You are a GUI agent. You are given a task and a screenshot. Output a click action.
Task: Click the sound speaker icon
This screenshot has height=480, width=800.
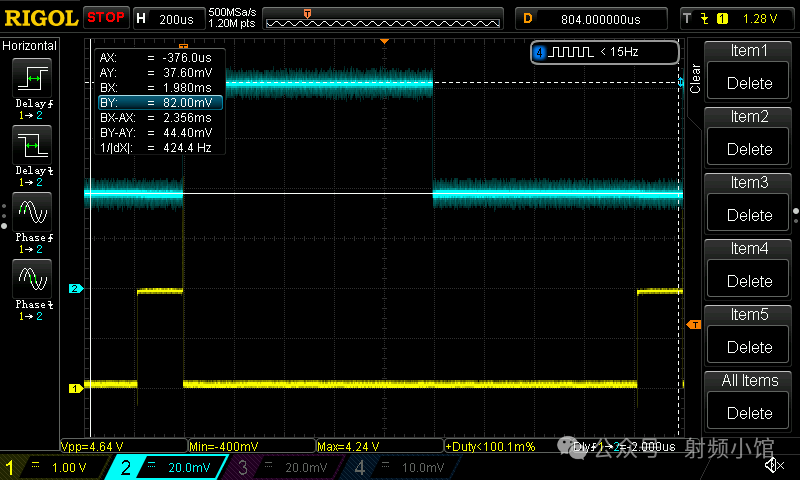(x=773, y=465)
